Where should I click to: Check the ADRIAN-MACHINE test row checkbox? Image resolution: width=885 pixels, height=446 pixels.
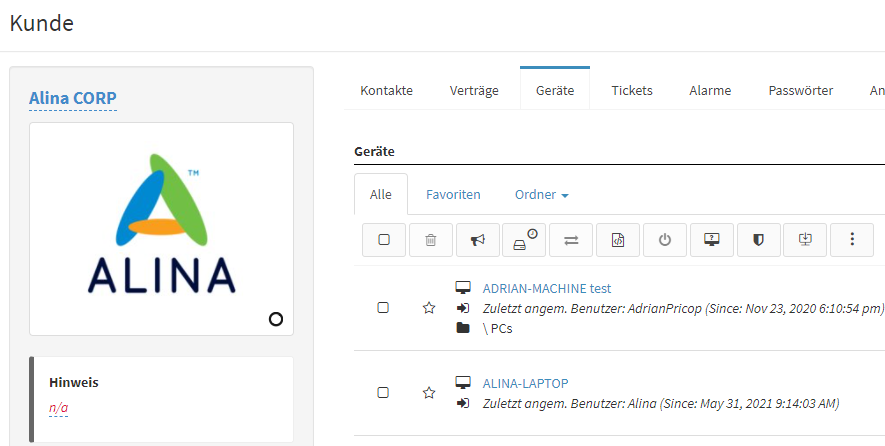[x=383, y=308]
